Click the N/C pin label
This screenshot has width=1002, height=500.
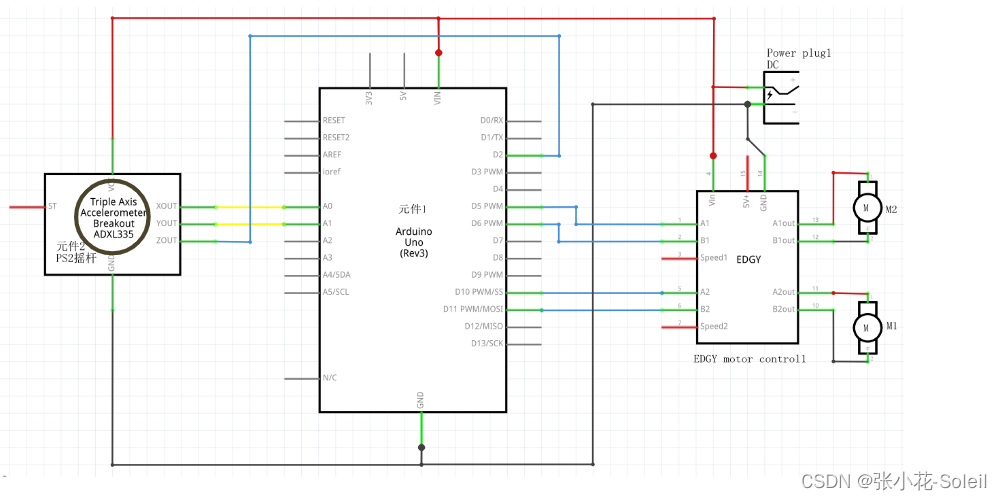pos(330,378)
